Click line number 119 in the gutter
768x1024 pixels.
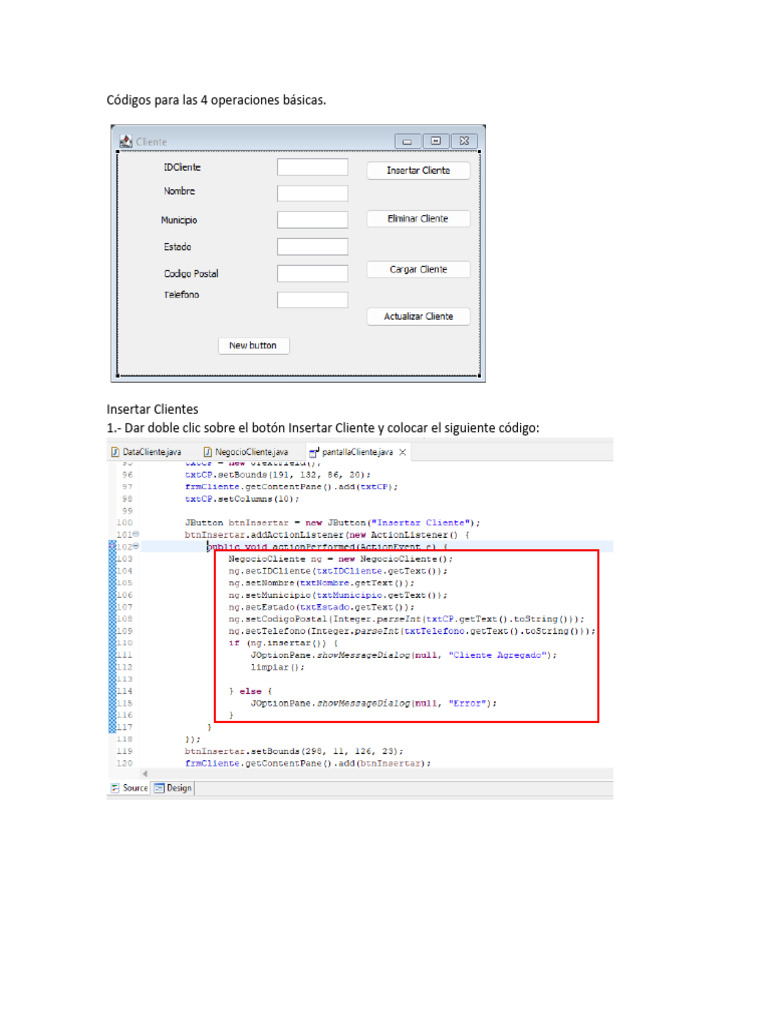pyautogui.click(x=124, y=751)
